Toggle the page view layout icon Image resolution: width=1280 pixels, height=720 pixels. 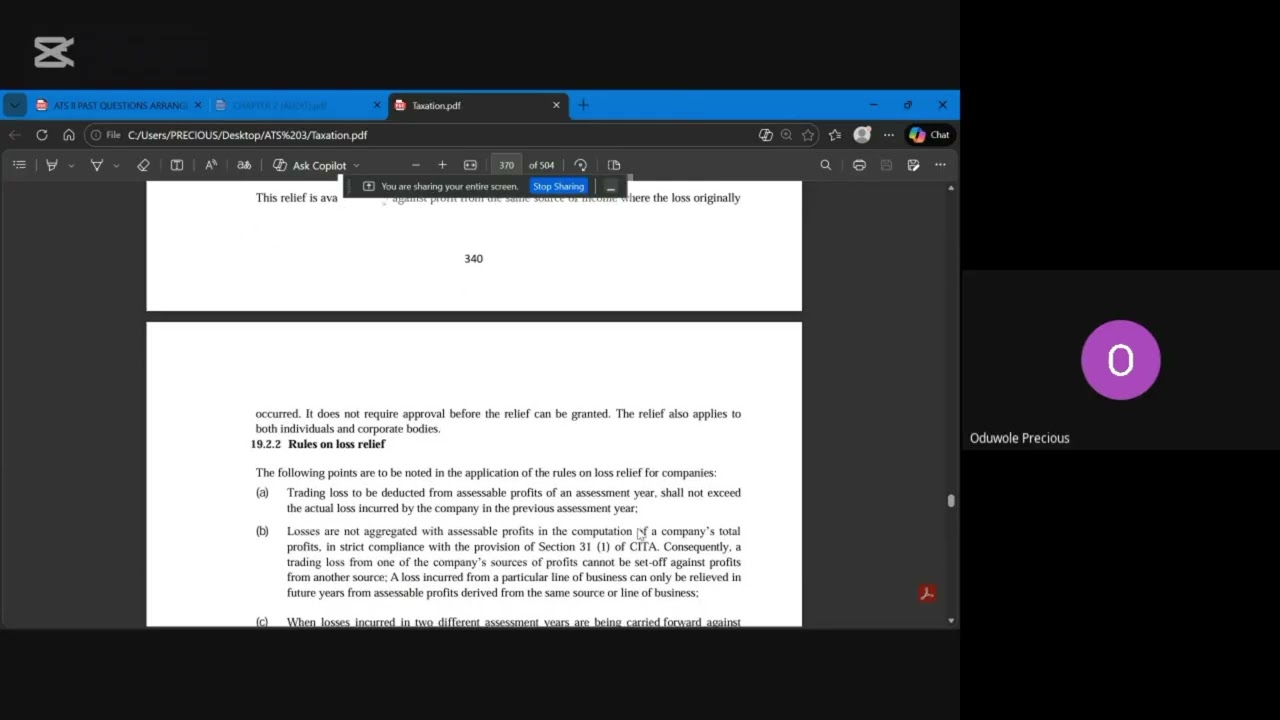pyautogui.click(x=614, y=165)
